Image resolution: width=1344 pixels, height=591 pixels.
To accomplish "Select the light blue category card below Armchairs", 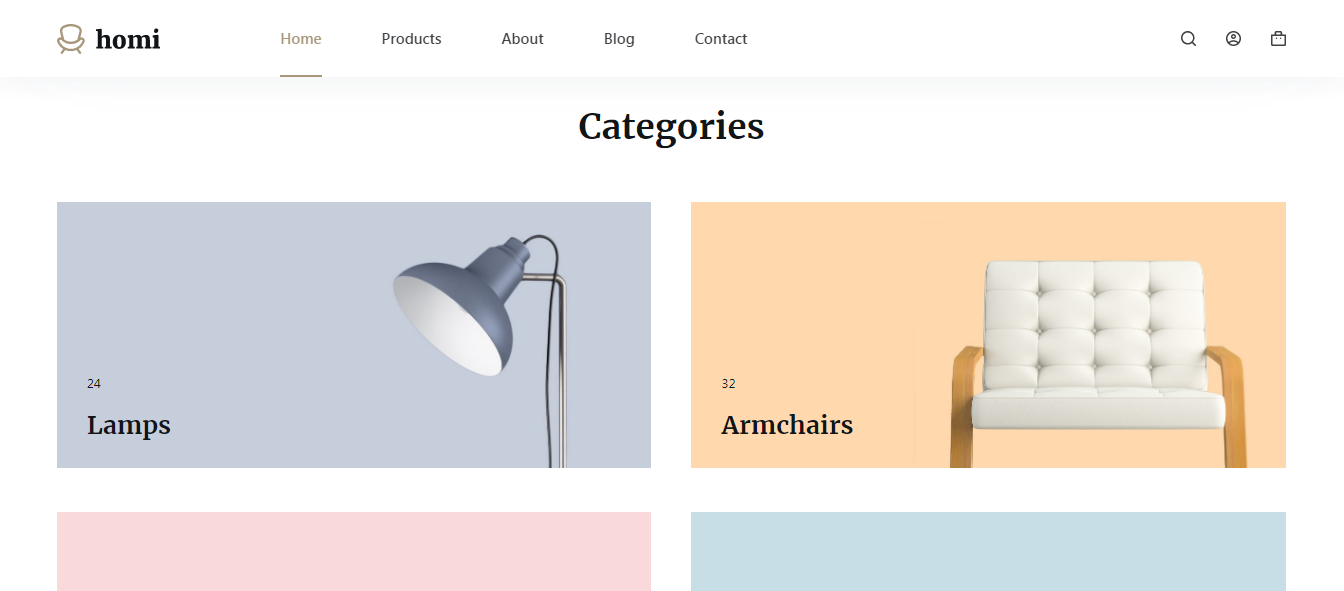I will click(988, 551).
